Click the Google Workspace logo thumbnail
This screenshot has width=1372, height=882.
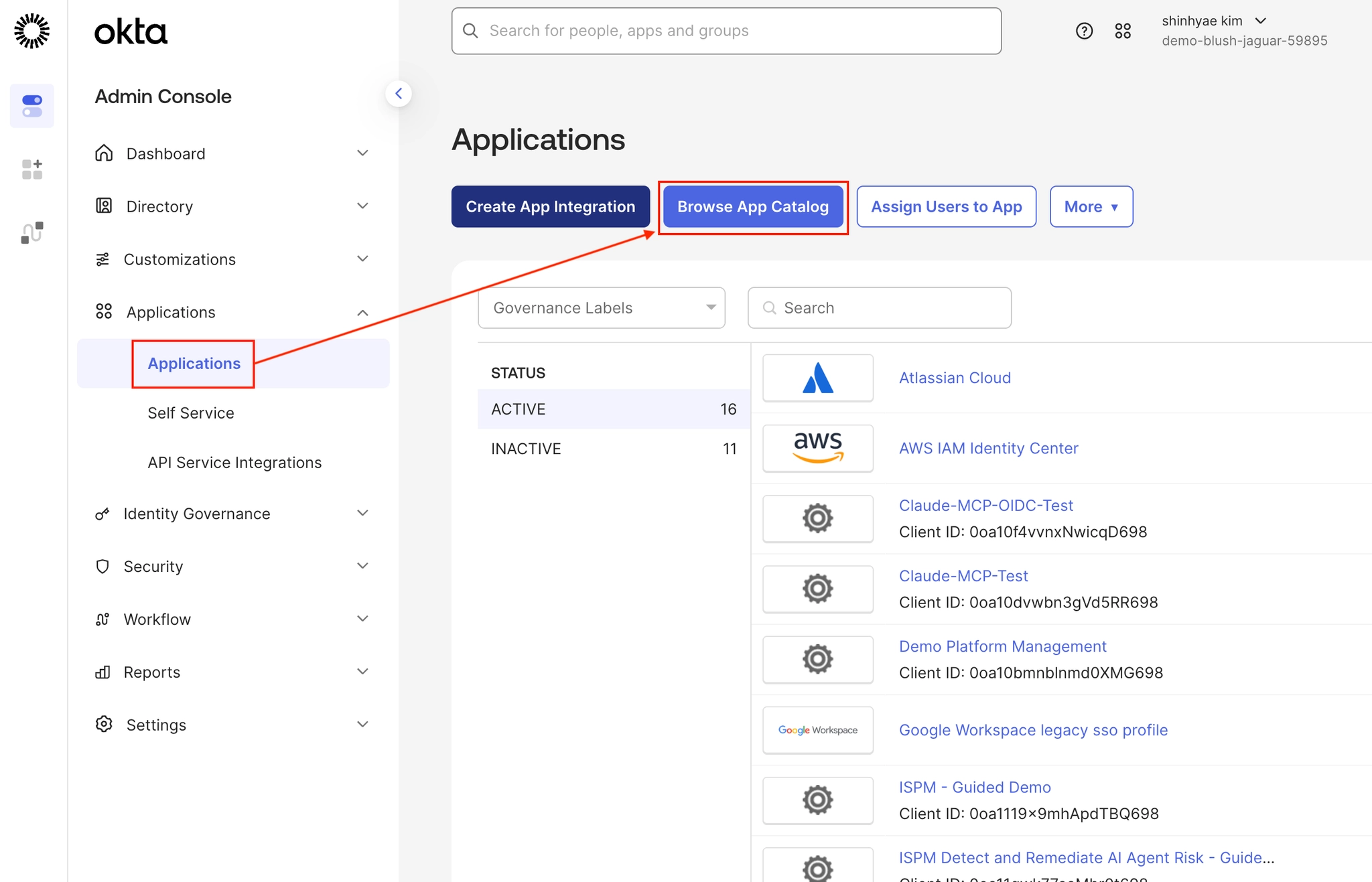818,730
